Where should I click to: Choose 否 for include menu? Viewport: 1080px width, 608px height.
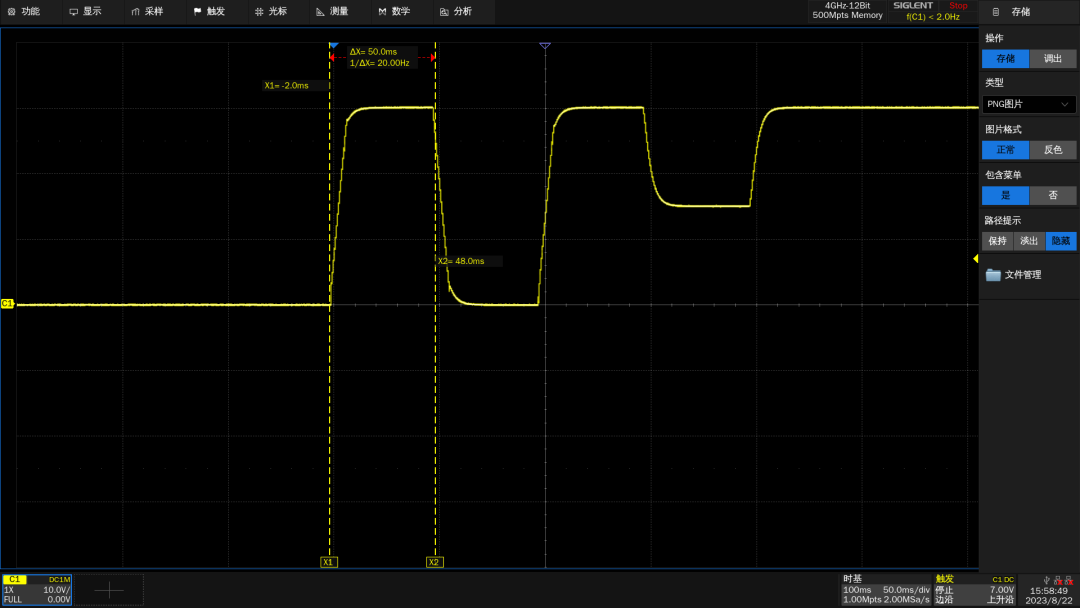1052,196
